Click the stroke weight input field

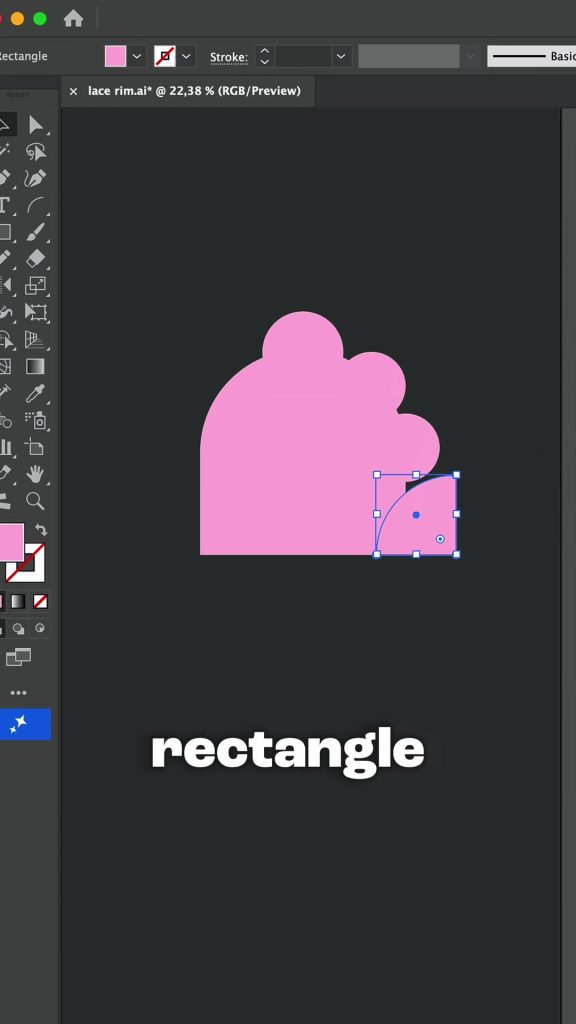(x=303, y=56)
